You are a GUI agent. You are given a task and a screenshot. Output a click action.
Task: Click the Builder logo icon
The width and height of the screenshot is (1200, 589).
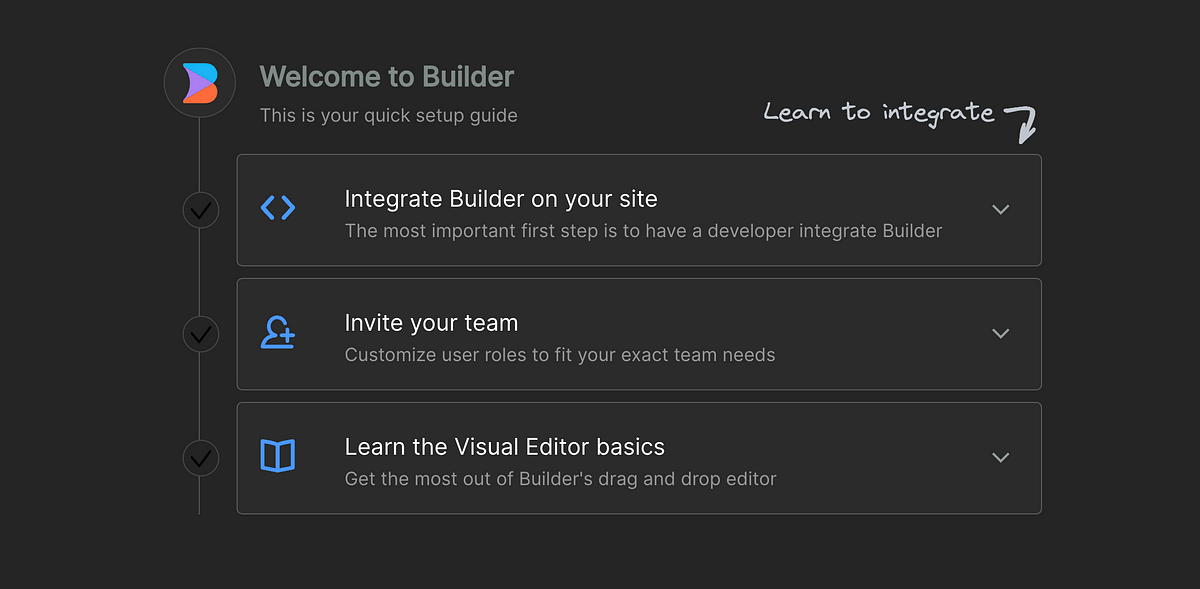coord(200,83)
